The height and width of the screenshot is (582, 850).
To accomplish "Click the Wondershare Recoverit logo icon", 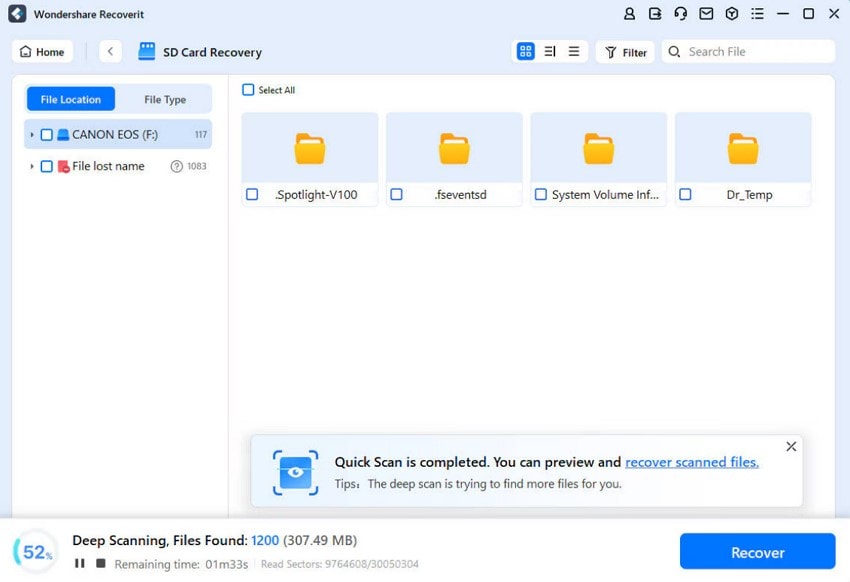I will 17,14.
